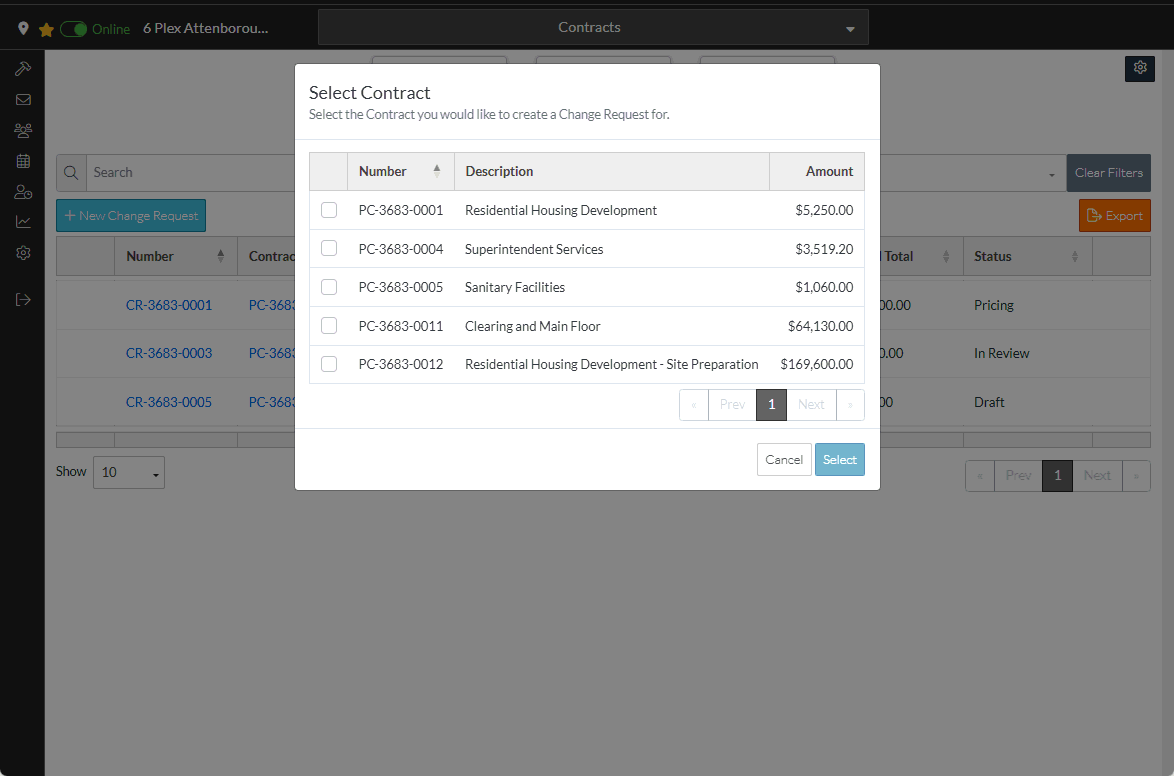Click the hammer tools icon in sidebar
This screenshot has width=1174, height=776.
(x=23, y=69)
